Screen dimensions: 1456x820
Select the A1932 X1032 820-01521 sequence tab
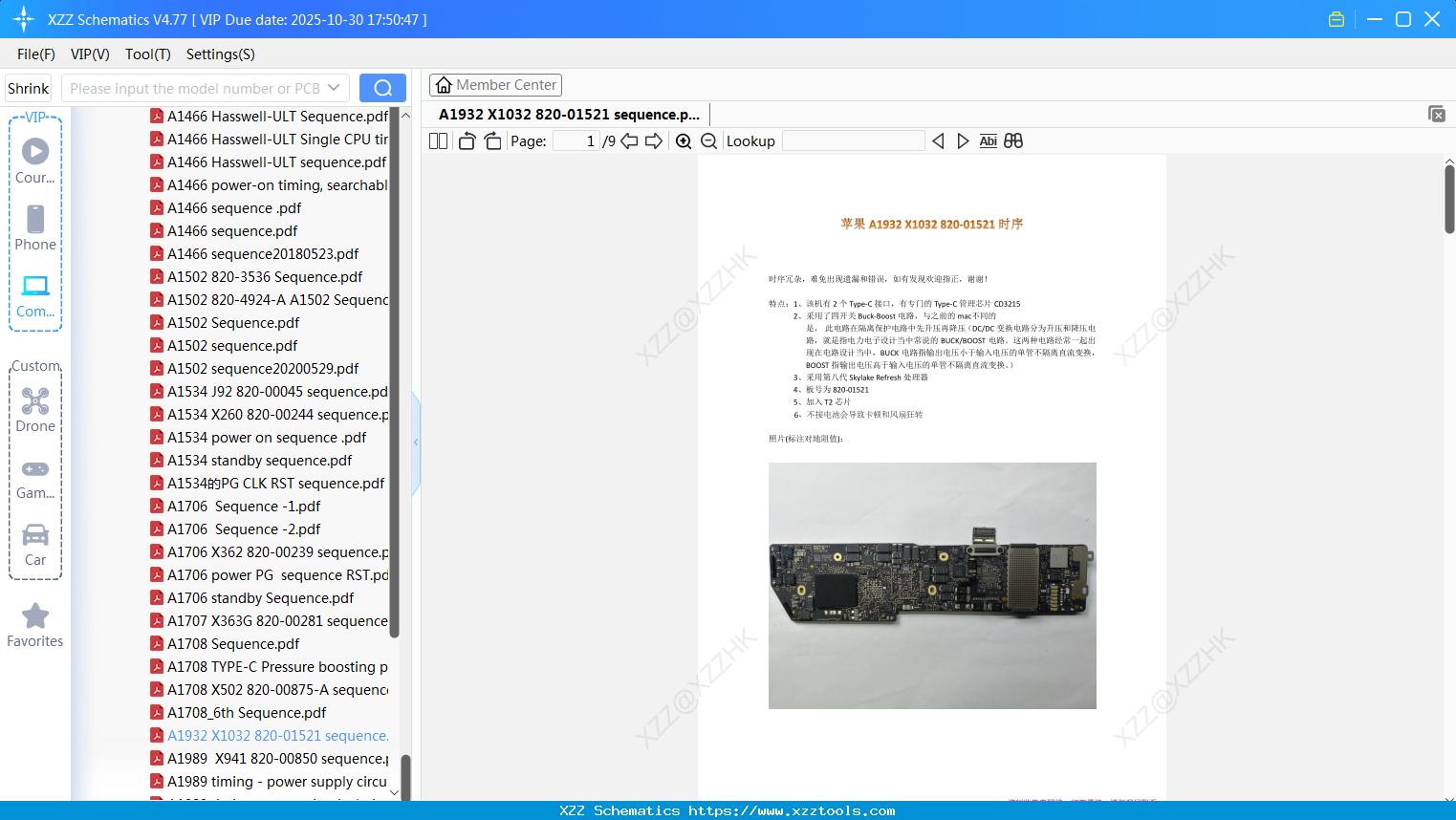click(x=570, y=115)
